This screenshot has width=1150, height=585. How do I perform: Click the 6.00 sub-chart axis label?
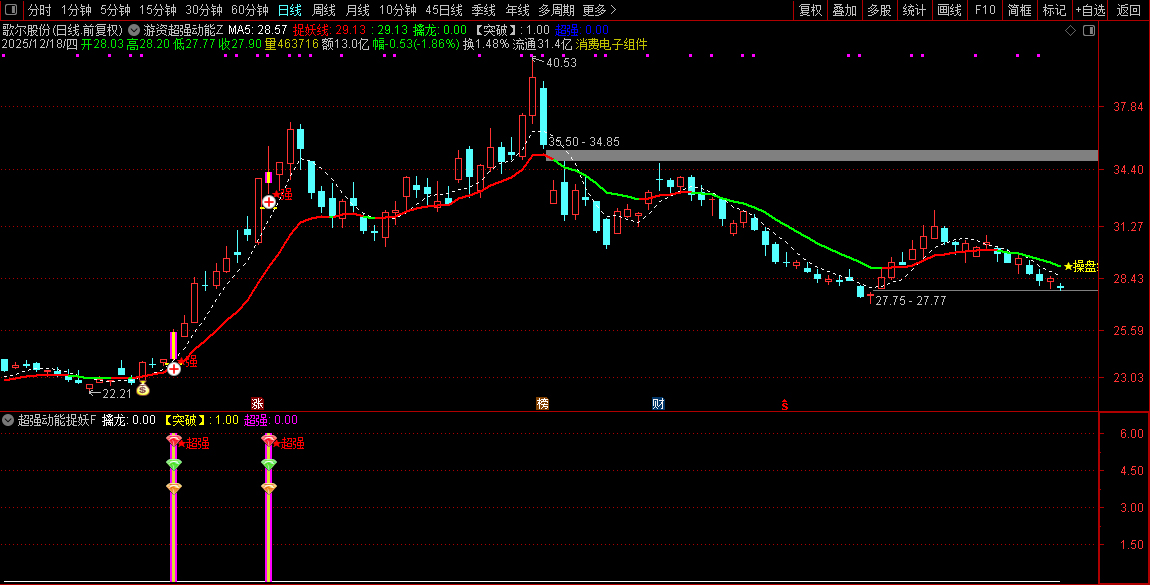click(1132, 434)
